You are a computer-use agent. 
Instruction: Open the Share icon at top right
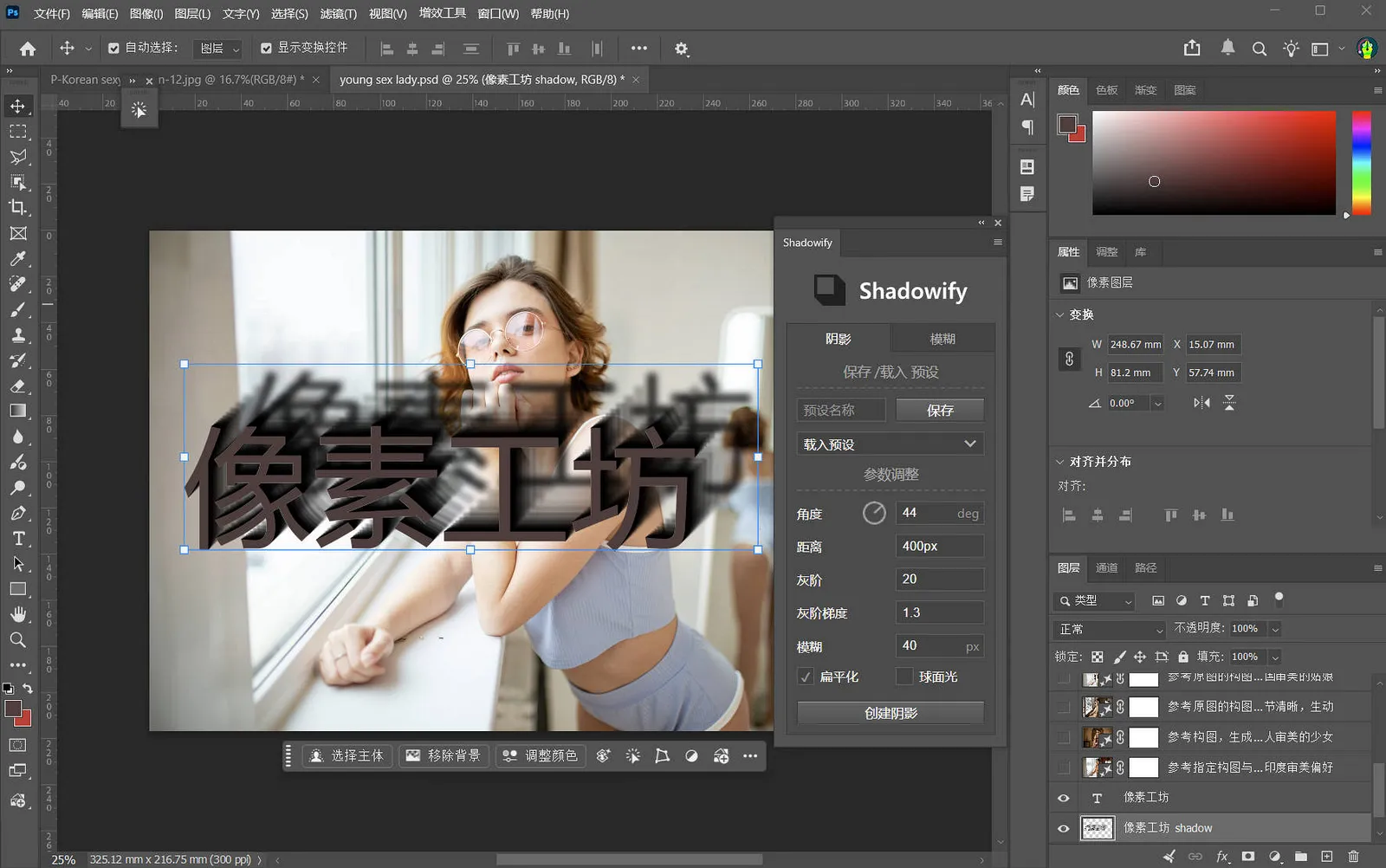1192,49
